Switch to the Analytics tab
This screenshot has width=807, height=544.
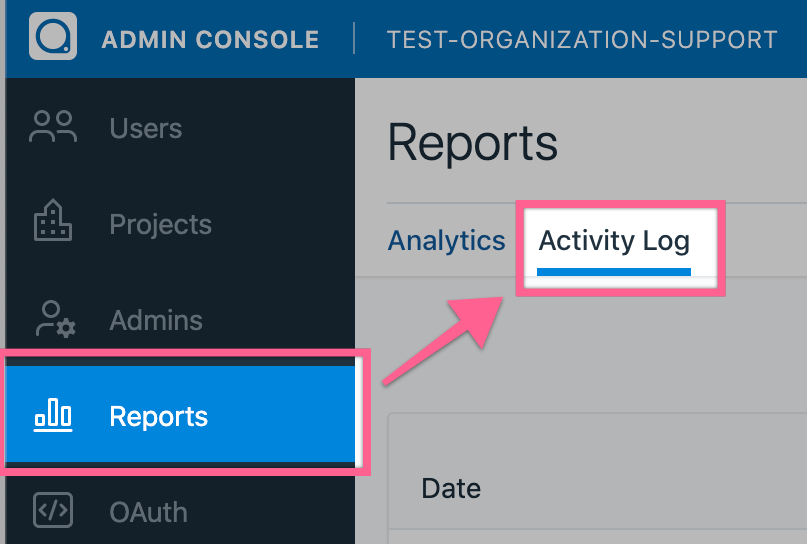[446, 241]
